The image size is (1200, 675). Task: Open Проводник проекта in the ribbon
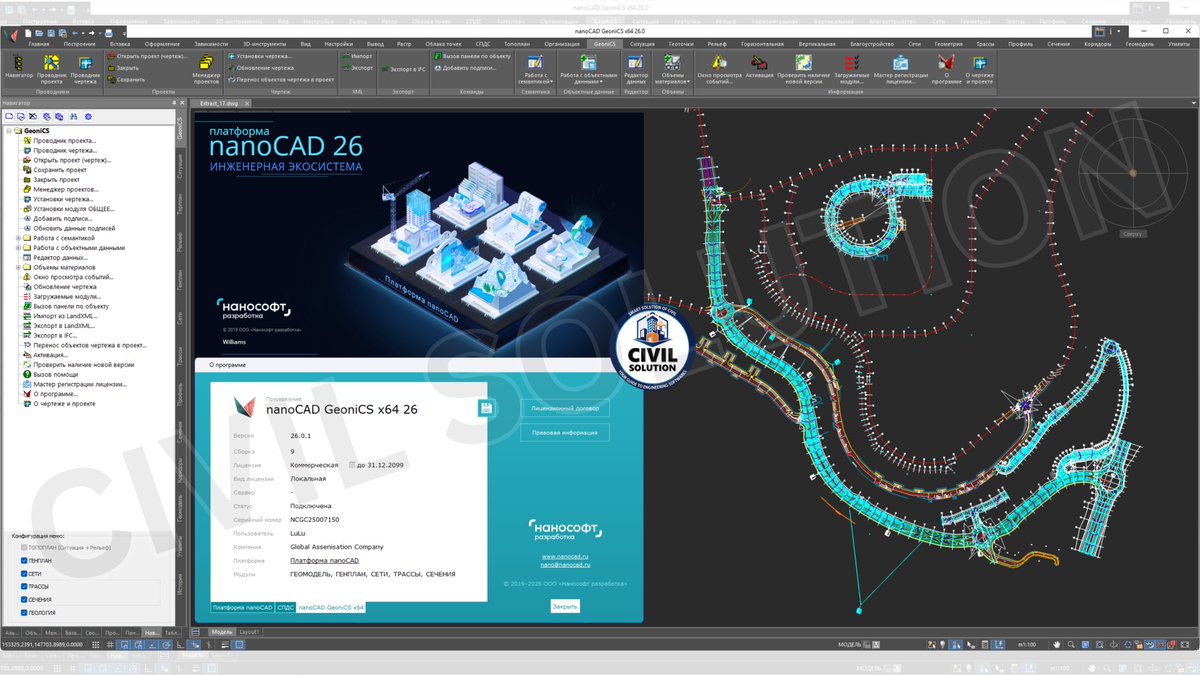pos(52,67)
